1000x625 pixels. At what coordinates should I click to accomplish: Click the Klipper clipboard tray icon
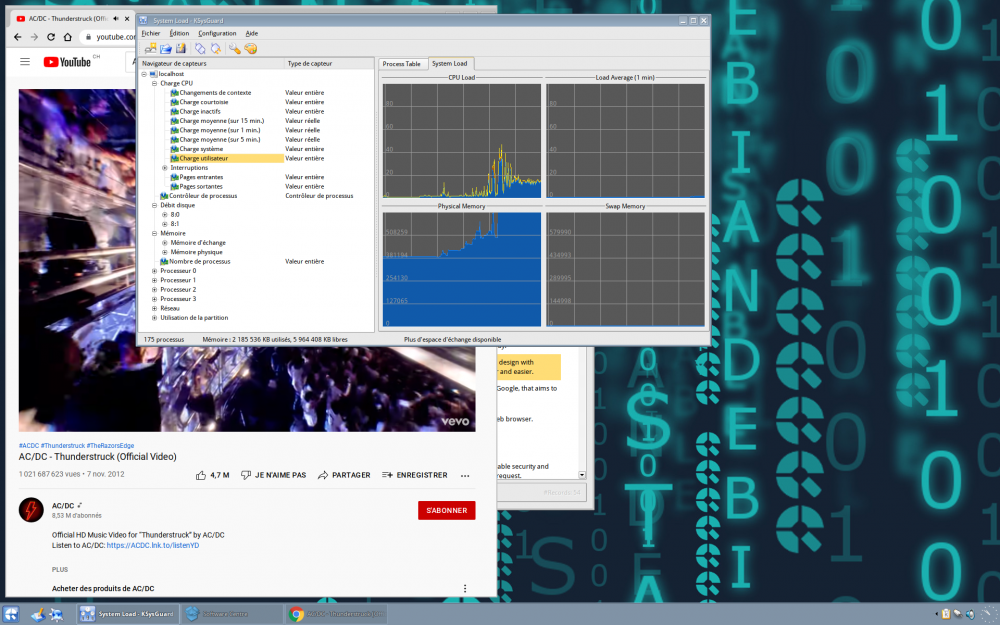(x=946, y=614)
